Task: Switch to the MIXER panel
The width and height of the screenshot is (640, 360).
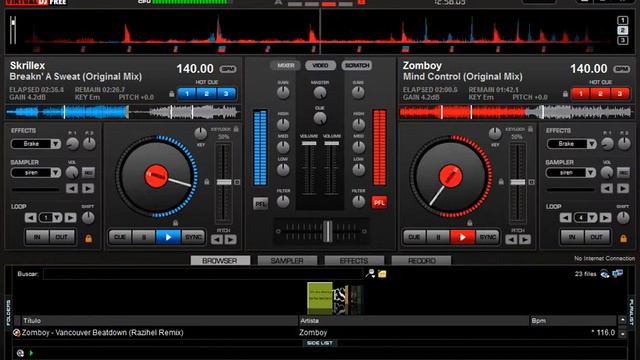Action: tap(285, 66)
